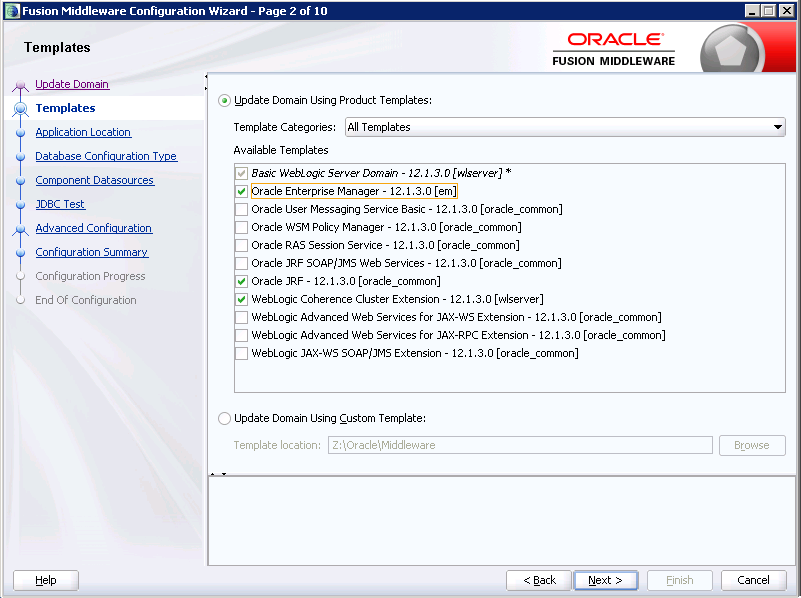
Task: Click the message pane collapse arrows
Action: coord(218,474)
